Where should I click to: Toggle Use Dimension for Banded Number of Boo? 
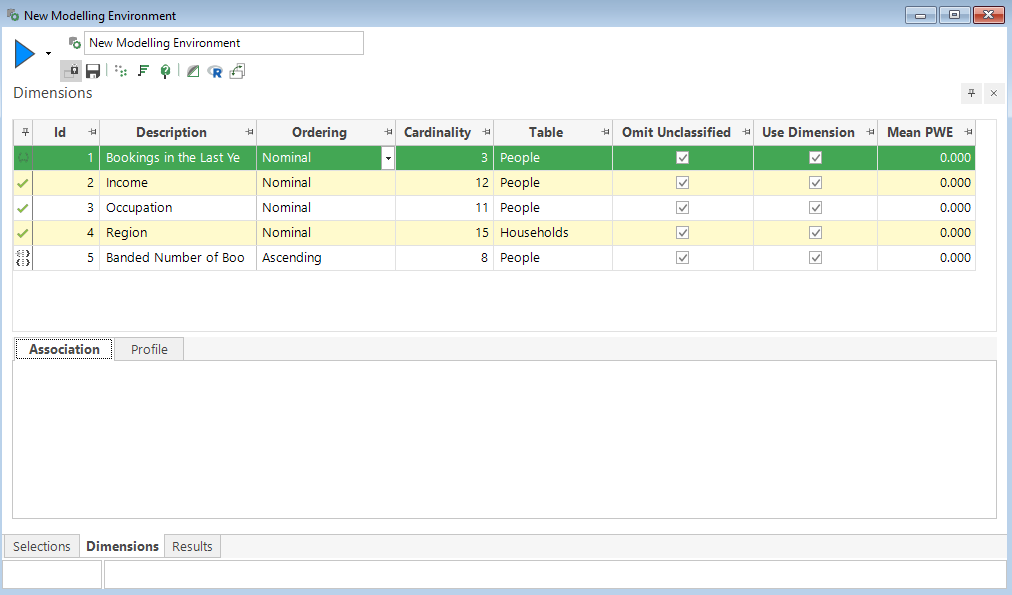click(x=816, y=257)
